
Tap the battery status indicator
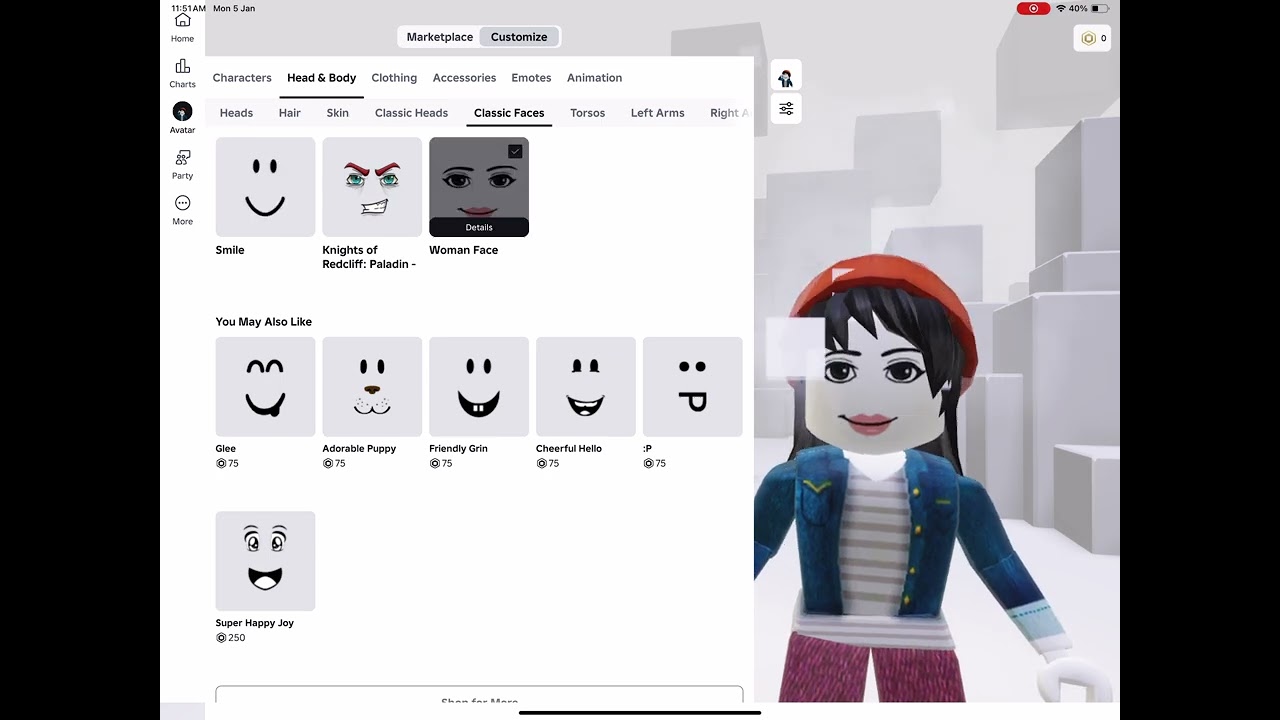(1099, 8)
